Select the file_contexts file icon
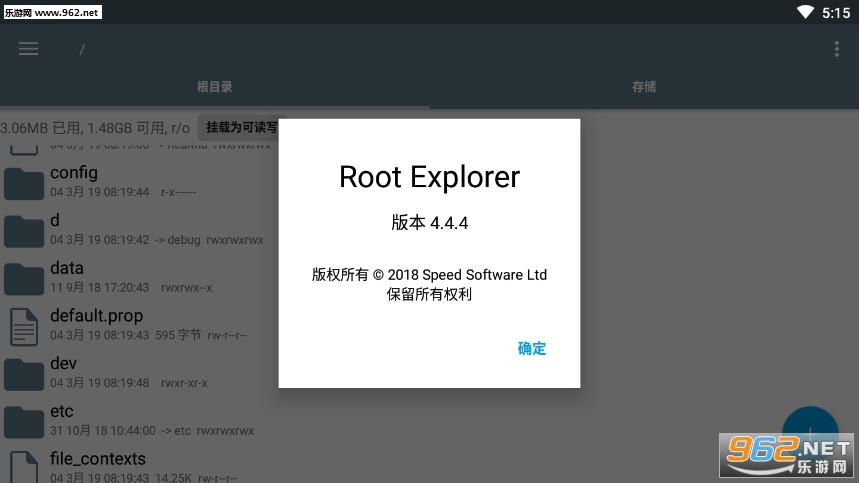859x483 pixels. point(24,467)
